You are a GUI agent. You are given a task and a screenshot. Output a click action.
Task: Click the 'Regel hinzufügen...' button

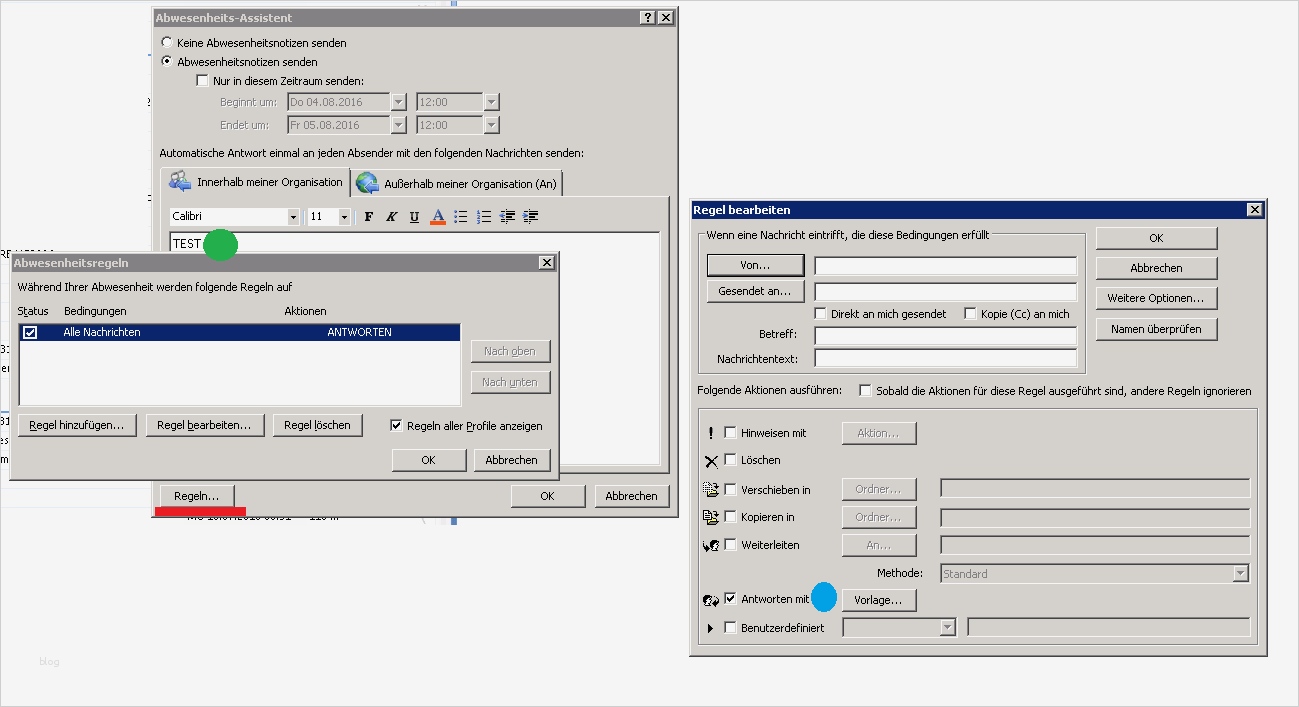(x=76, y=424)
